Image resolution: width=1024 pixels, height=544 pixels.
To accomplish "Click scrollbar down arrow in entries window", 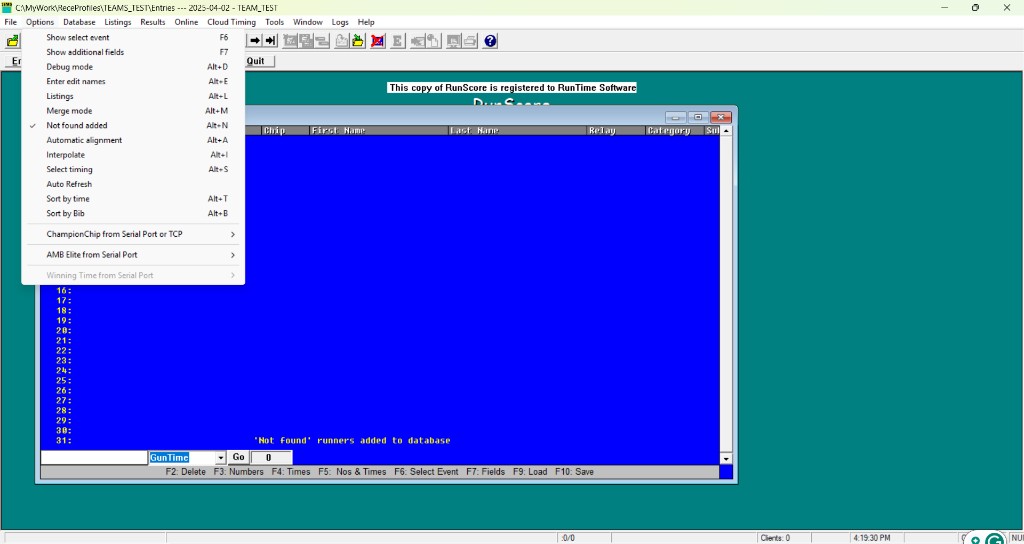I will tap(726, 459).
